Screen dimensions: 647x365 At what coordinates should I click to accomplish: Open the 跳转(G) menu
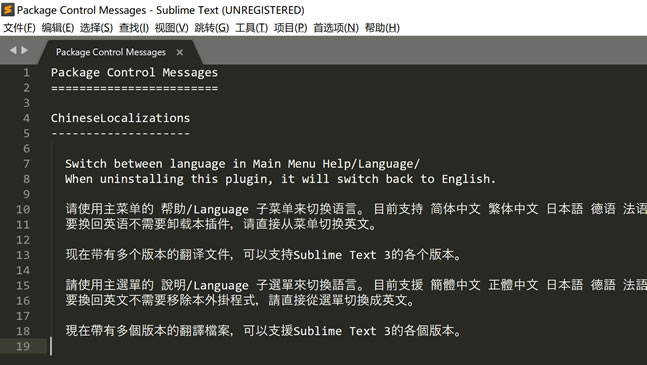tap(212, 28)
